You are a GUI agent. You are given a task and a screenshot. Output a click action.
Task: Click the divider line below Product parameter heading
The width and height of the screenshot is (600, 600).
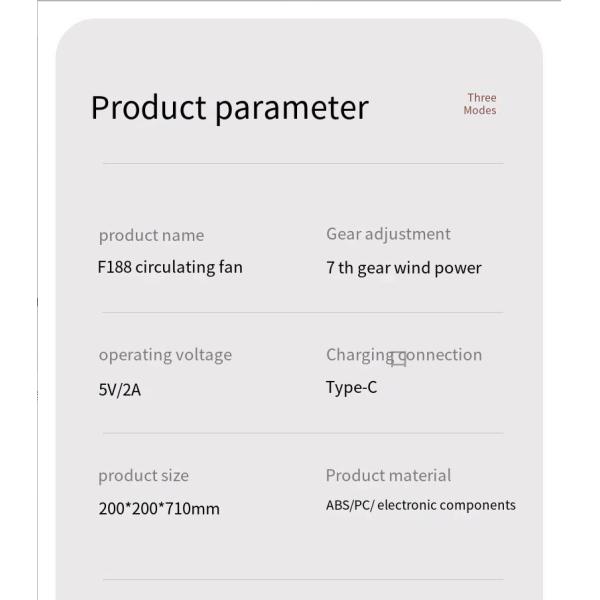point(302,163)
